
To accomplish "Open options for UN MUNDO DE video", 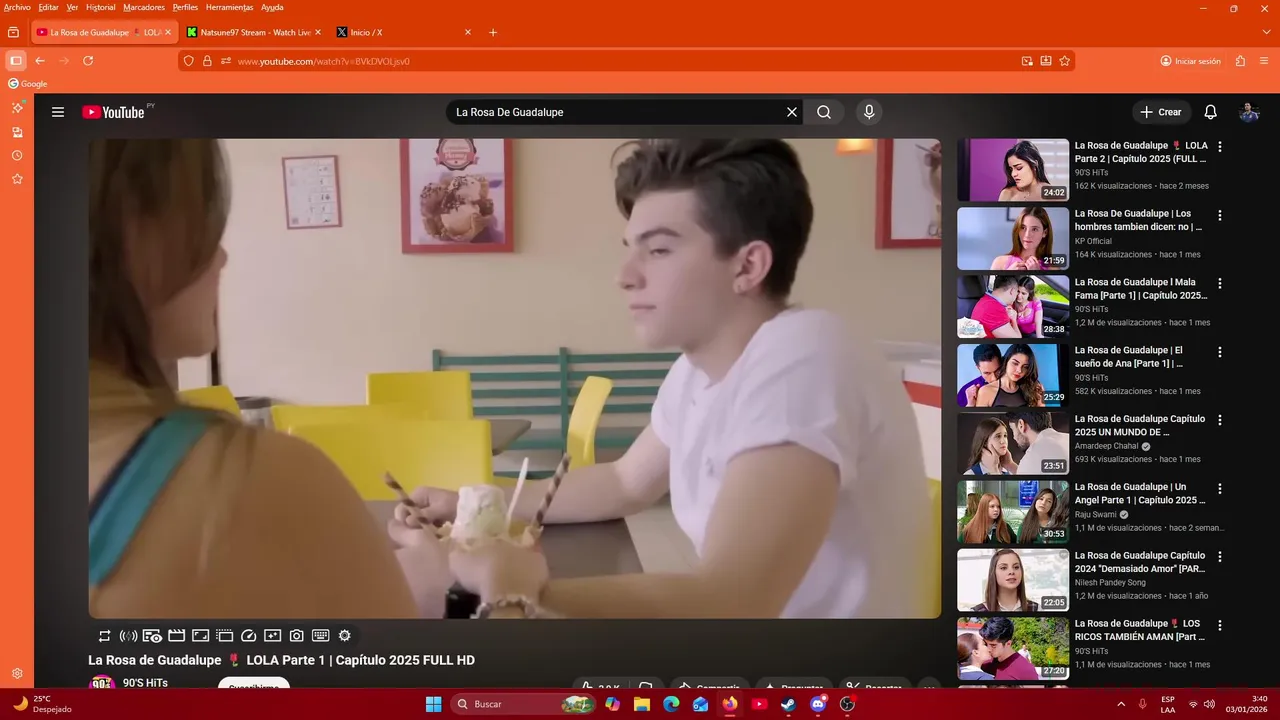I will click(1219, 420).
